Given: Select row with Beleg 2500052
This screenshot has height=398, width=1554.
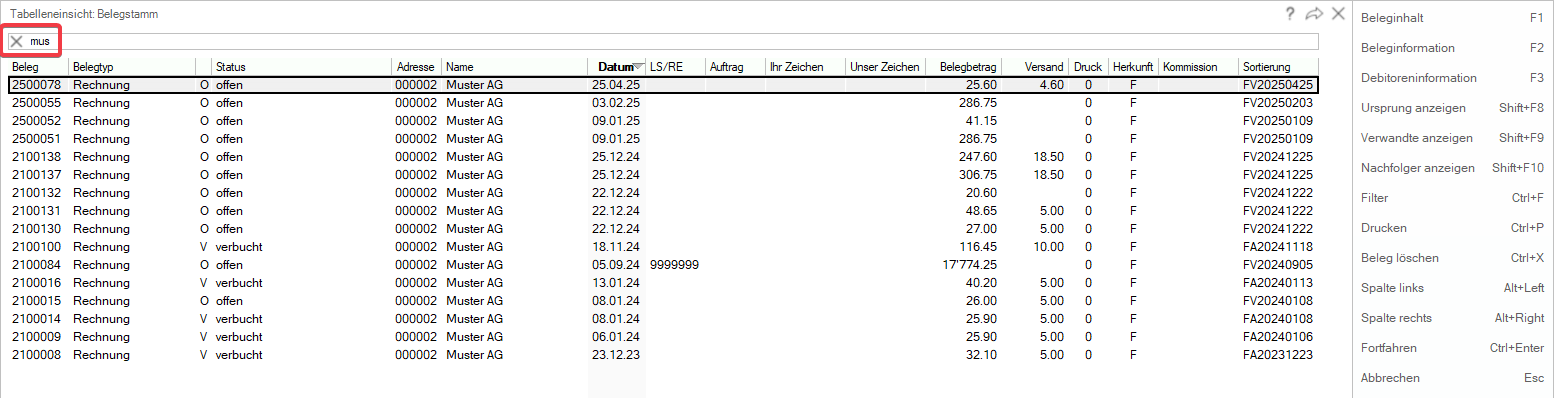Looking at the screenshot, I should pos(663,121).
